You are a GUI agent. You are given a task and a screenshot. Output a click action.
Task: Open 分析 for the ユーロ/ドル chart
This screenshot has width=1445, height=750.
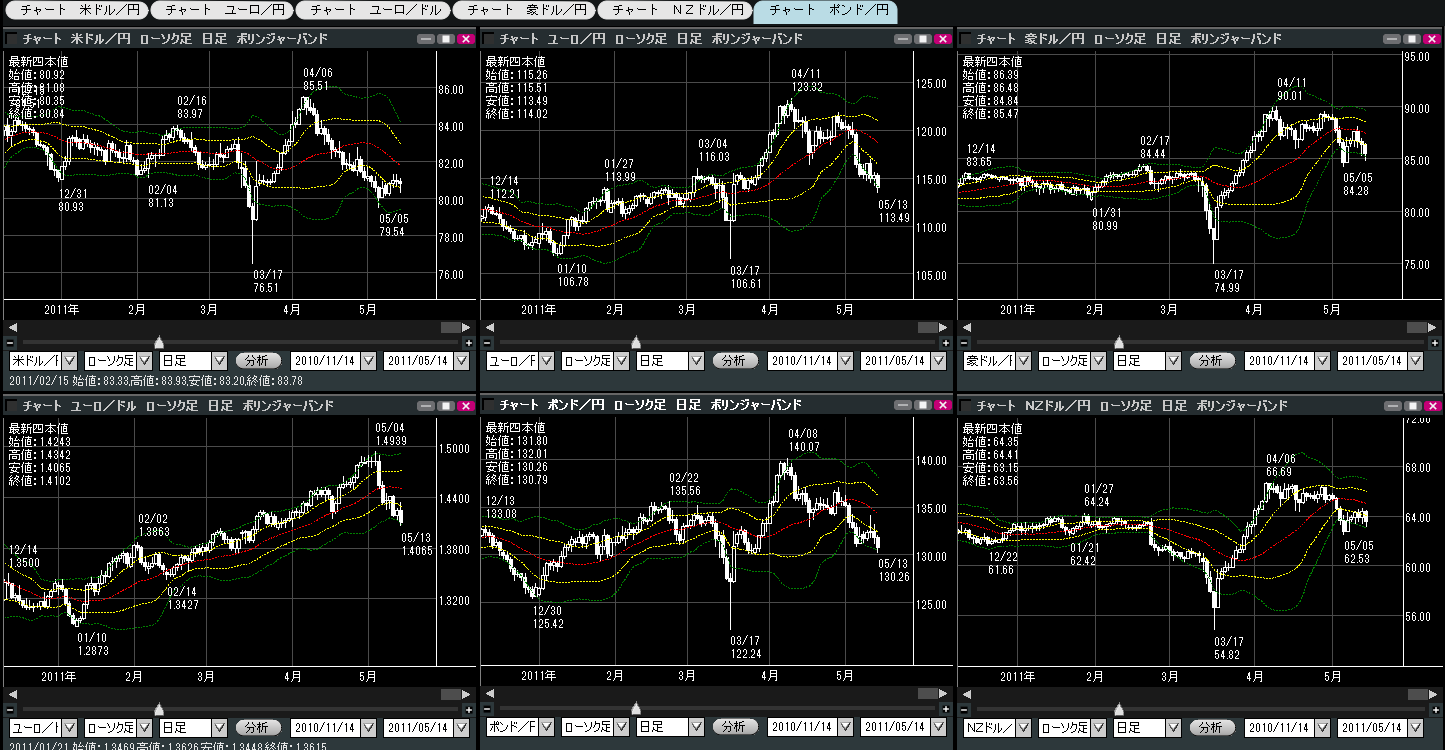click(257, 728)
